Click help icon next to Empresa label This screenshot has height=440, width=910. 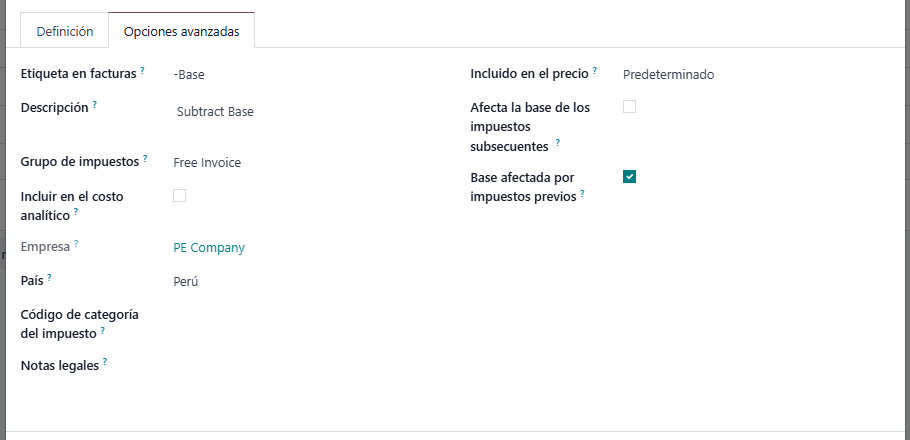pyautogui.click(x=75, y=244)
